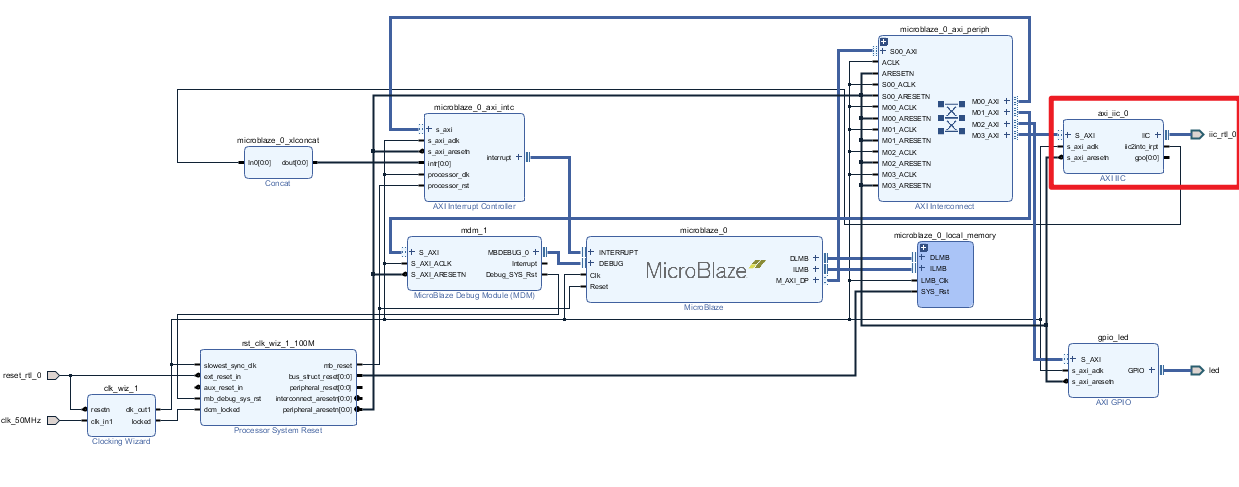The height and width of the screenshot is (487, 1239).
Task: Select the AXI Interrupt Controller block label
Action: point(474,206)
